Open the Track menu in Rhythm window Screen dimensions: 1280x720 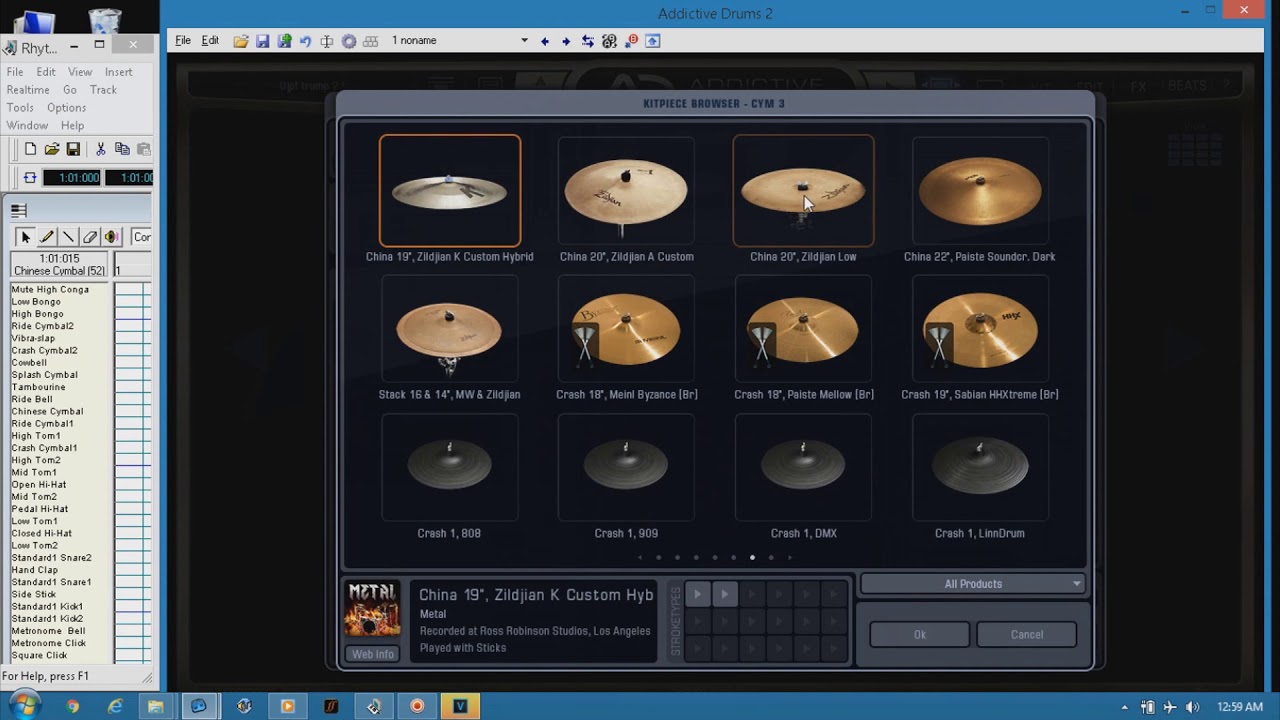click(103, 90)
